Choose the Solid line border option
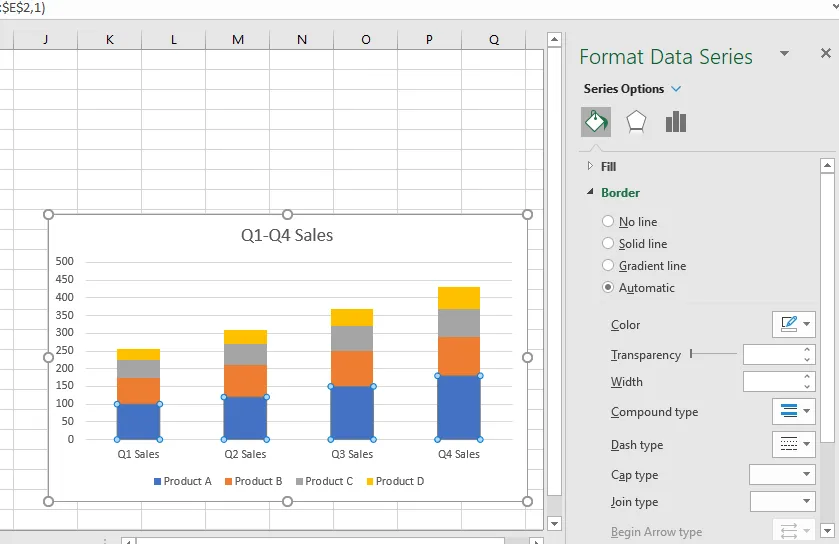Screen dimensions: 839x544 click(608, 244)
